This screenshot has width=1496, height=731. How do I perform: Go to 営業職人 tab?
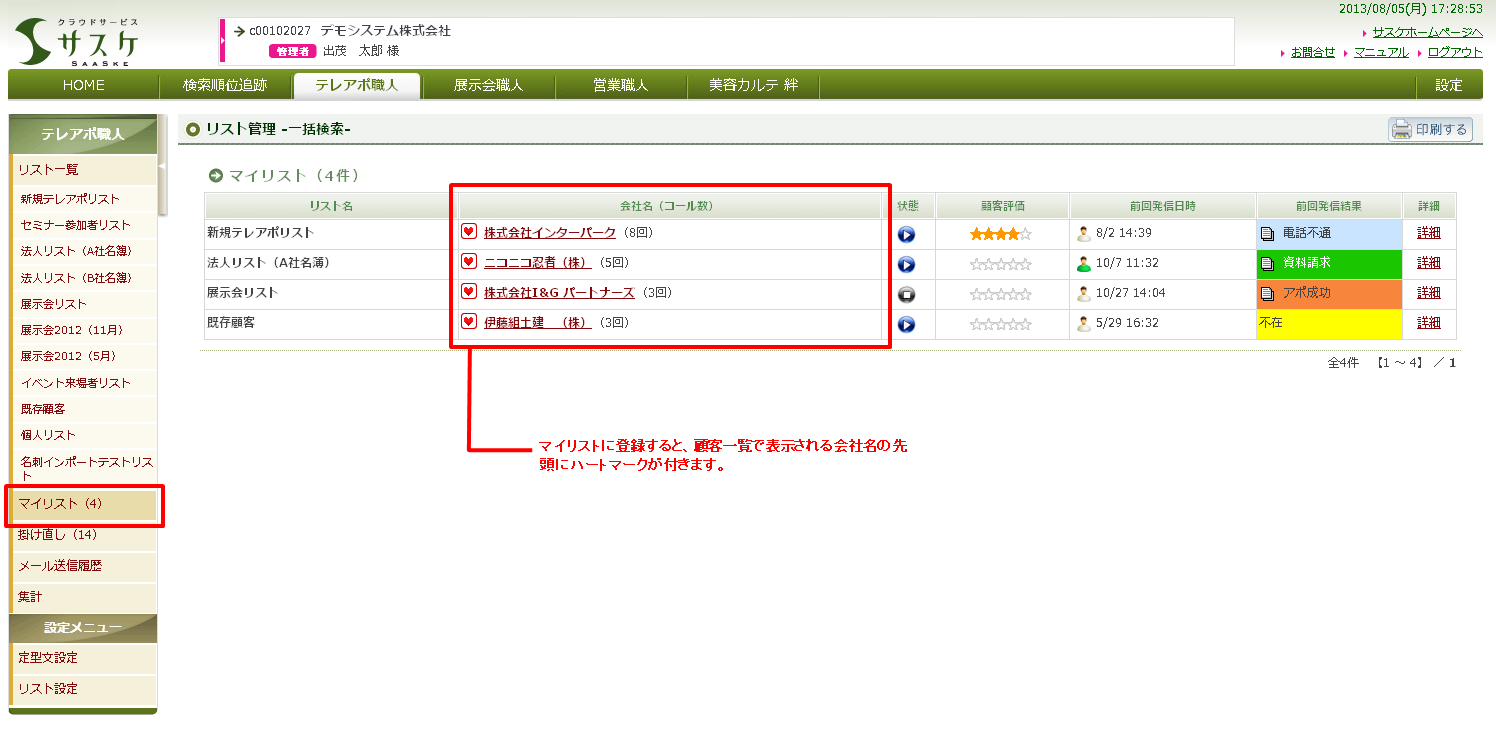pos(621,85)
